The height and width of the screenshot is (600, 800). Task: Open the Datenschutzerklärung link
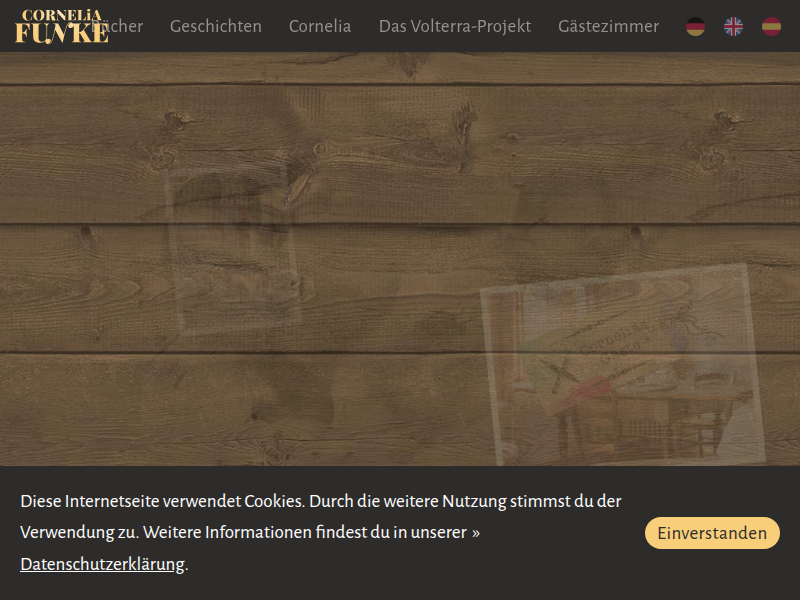click(x=102, y=564)
